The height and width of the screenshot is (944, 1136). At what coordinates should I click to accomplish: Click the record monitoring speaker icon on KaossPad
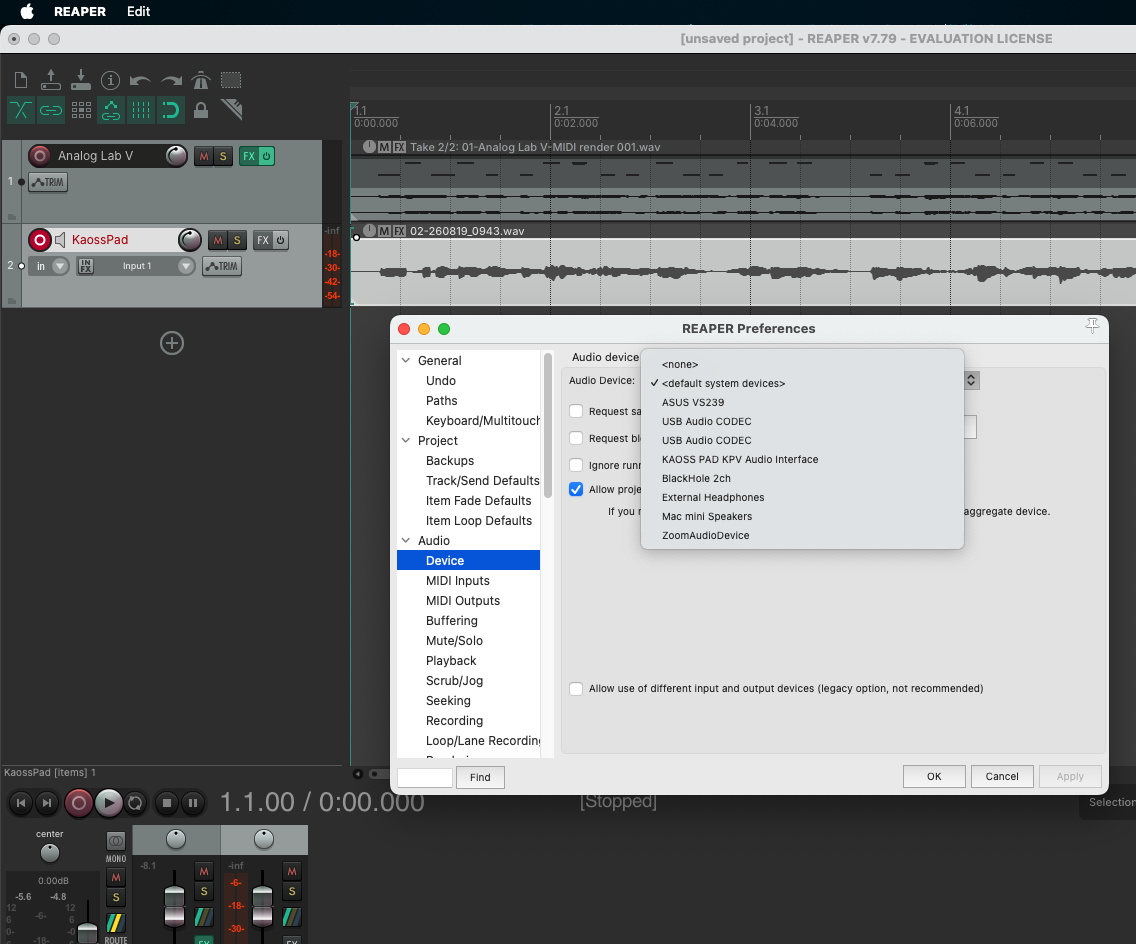click(60, 240)
